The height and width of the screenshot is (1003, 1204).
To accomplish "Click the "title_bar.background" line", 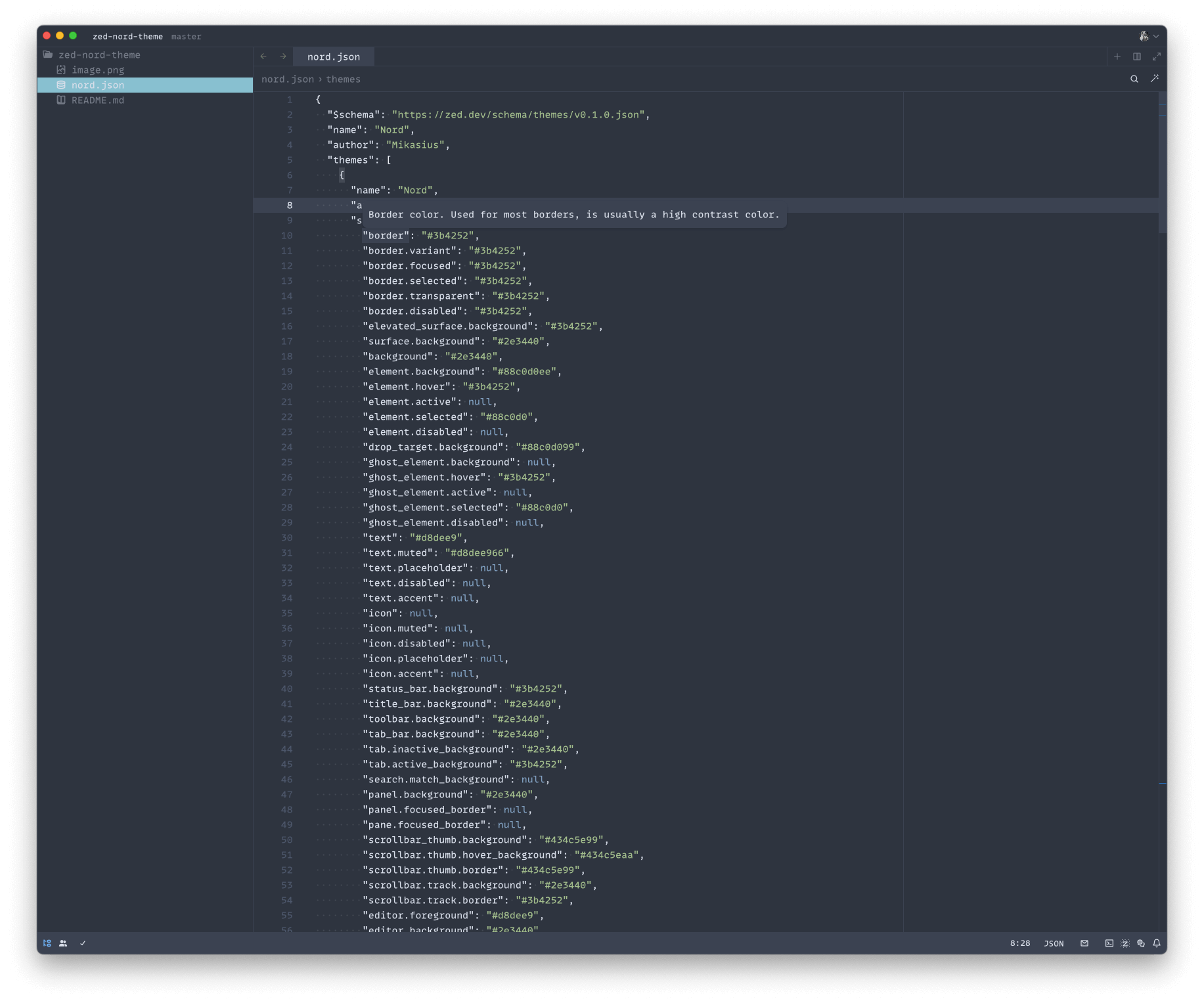I will pyautogui.click(x=462, y=703).
